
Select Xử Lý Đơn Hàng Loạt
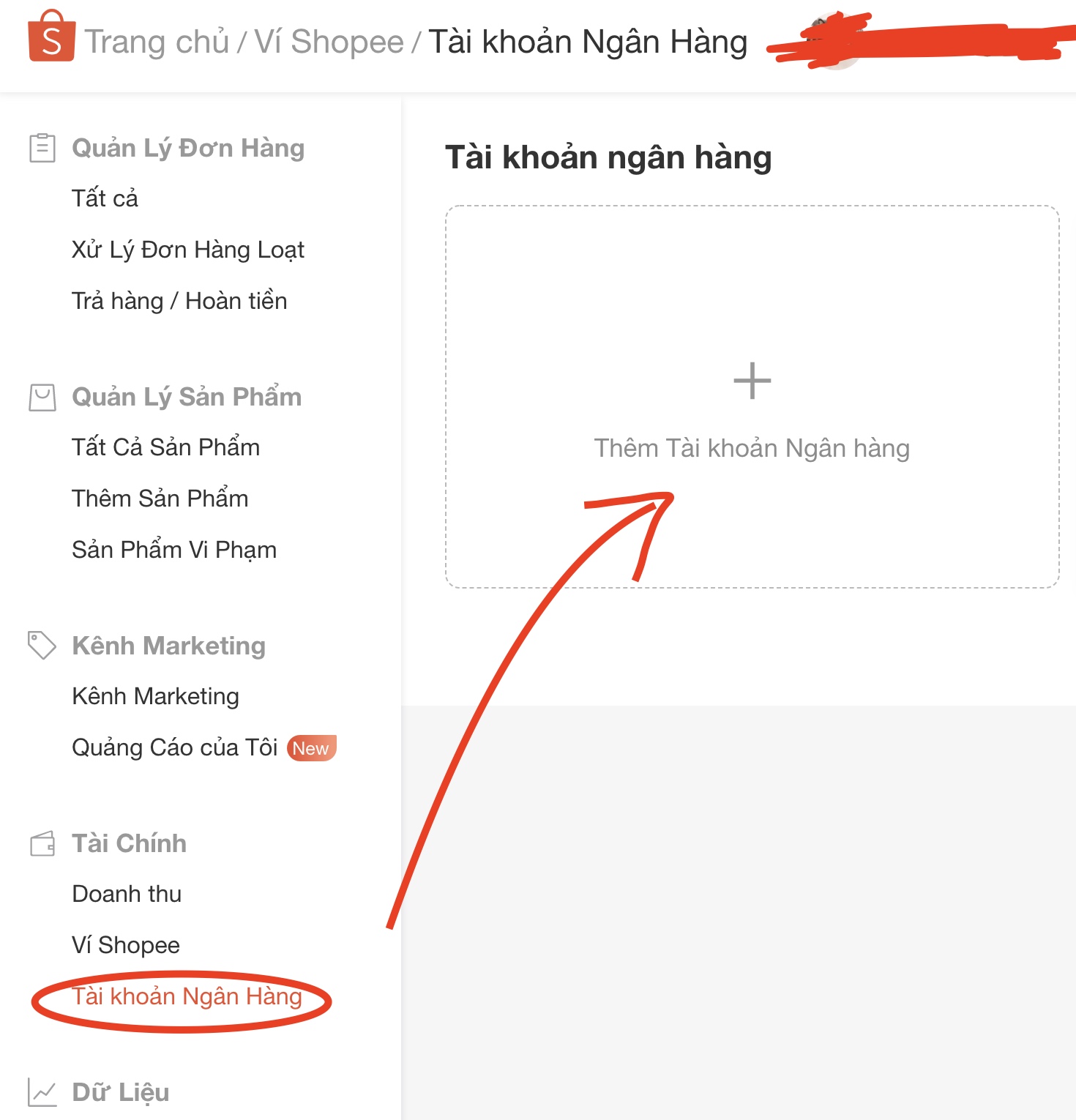(188, 250)
